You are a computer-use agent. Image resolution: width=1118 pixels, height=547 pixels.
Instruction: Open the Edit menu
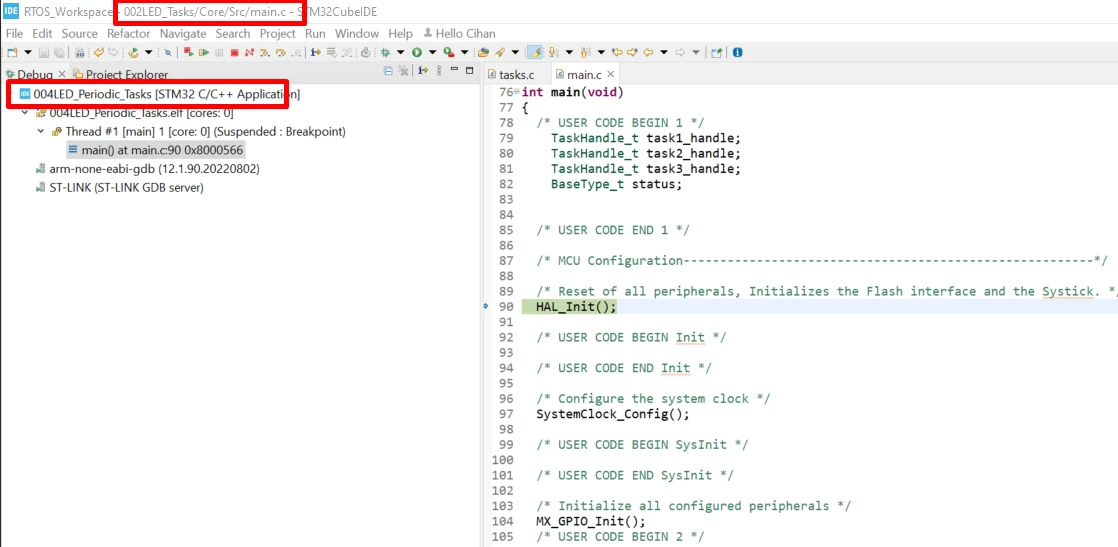[x=42, y=34]
